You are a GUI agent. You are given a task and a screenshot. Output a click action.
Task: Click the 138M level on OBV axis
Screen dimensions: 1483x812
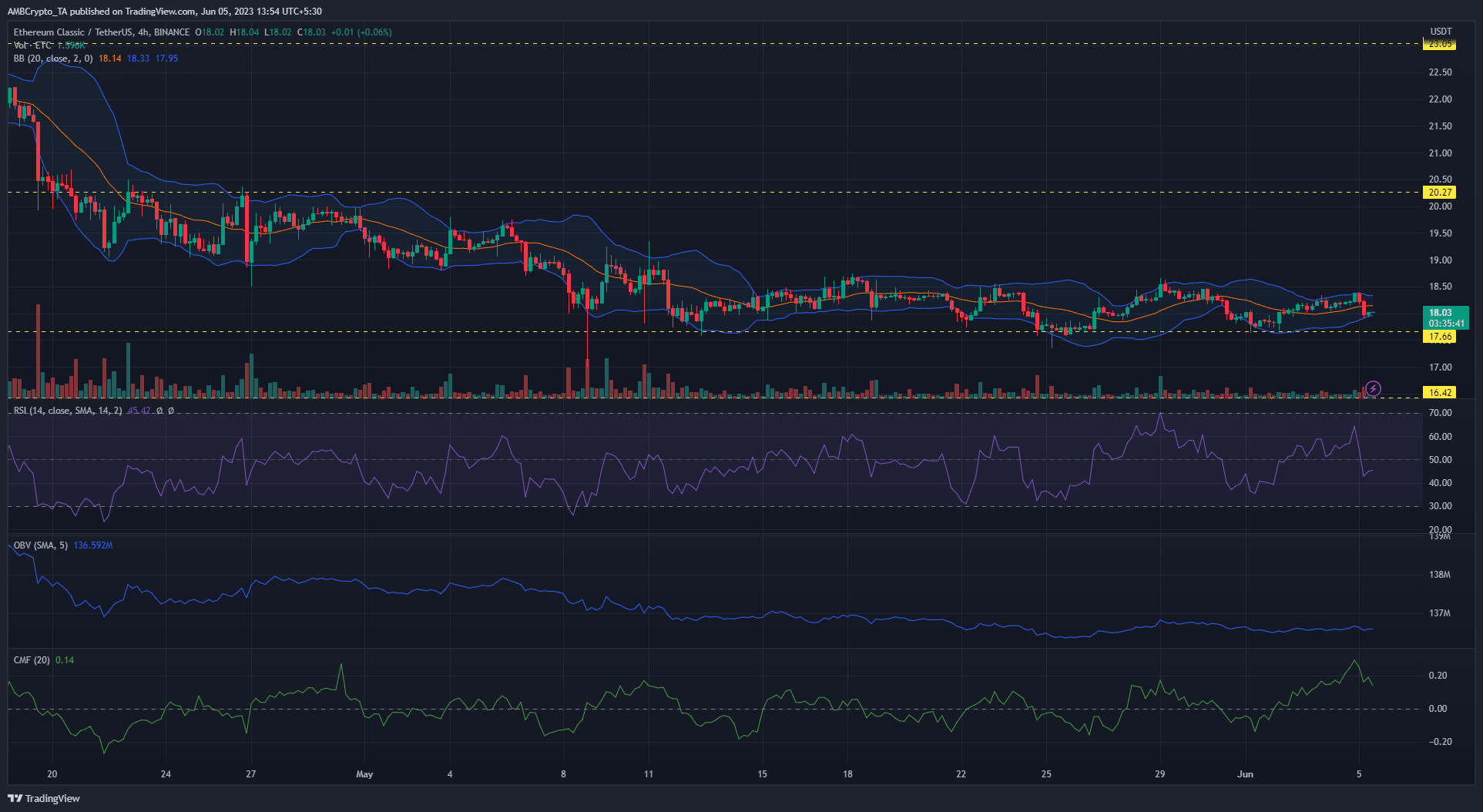1440,575
